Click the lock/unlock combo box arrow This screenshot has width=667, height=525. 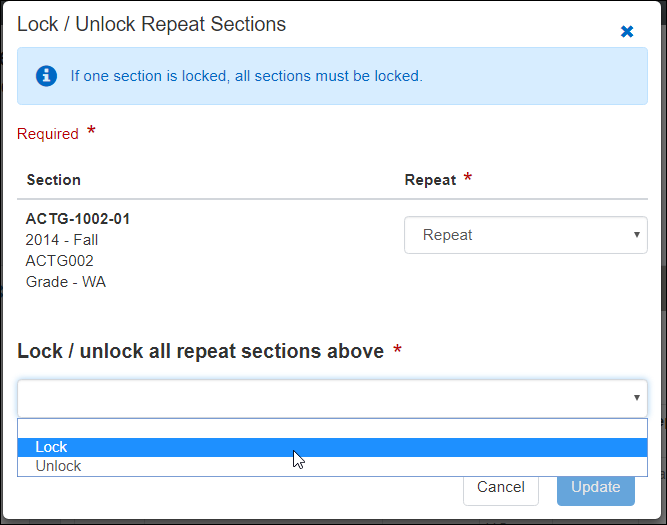click(x=636, y=398)
